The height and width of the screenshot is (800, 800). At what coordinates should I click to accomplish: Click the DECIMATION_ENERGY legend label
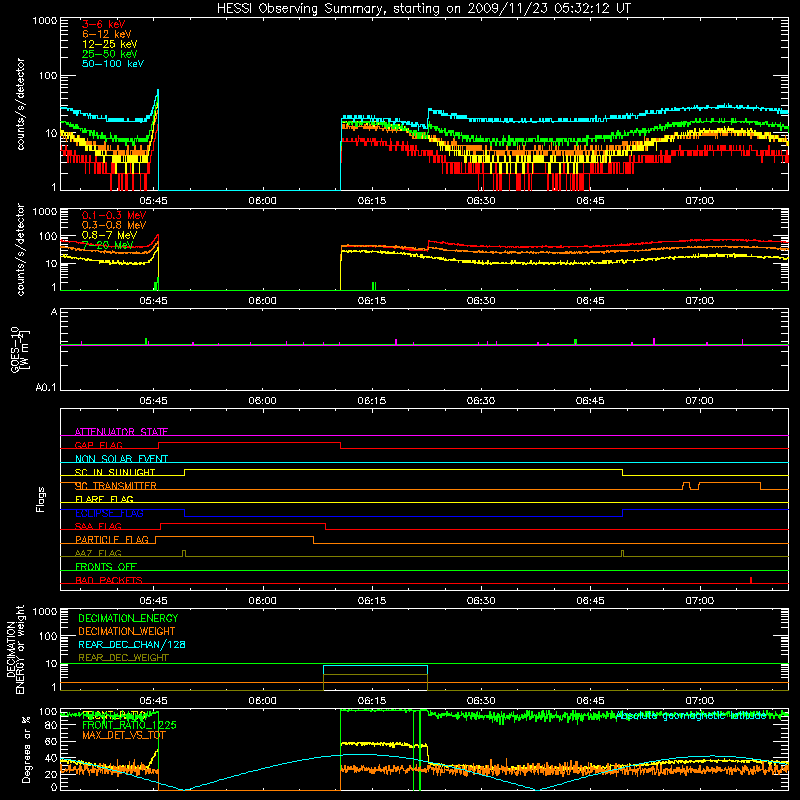128,618
